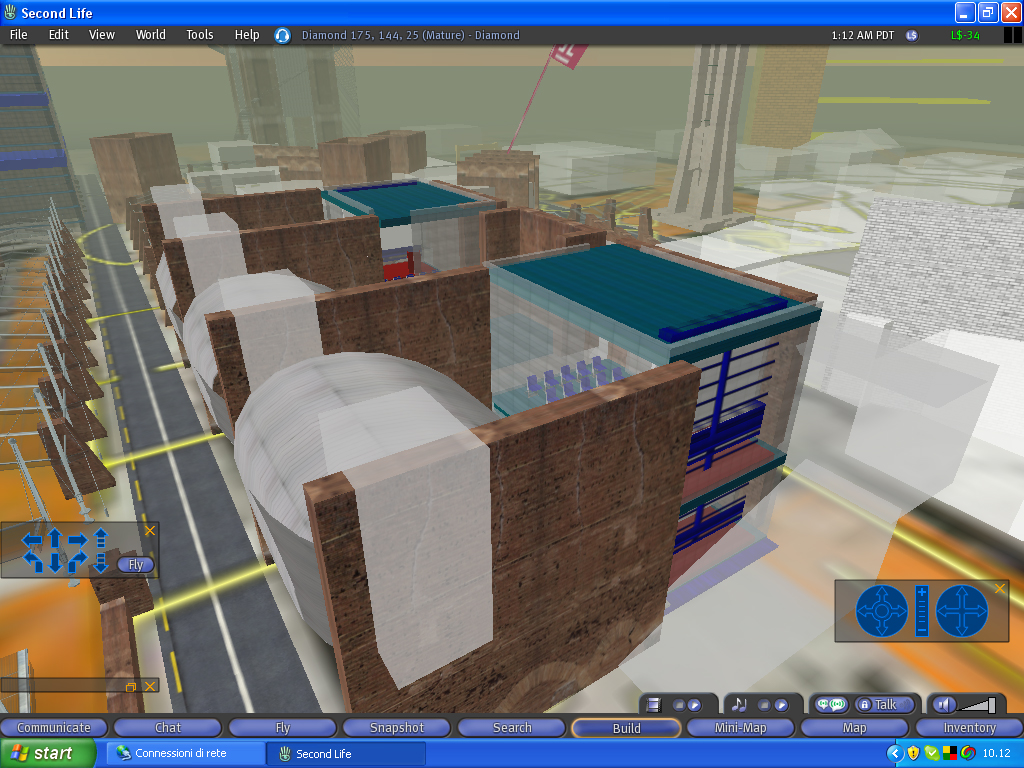
Task: Open the Tools menu
Action: point(200,35)
